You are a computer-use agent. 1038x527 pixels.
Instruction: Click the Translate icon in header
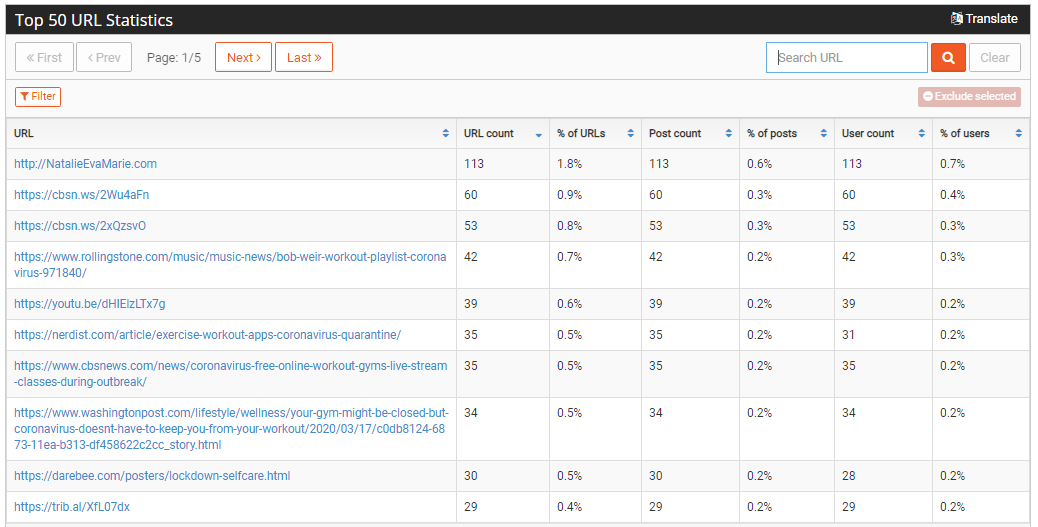coord(957,19)
